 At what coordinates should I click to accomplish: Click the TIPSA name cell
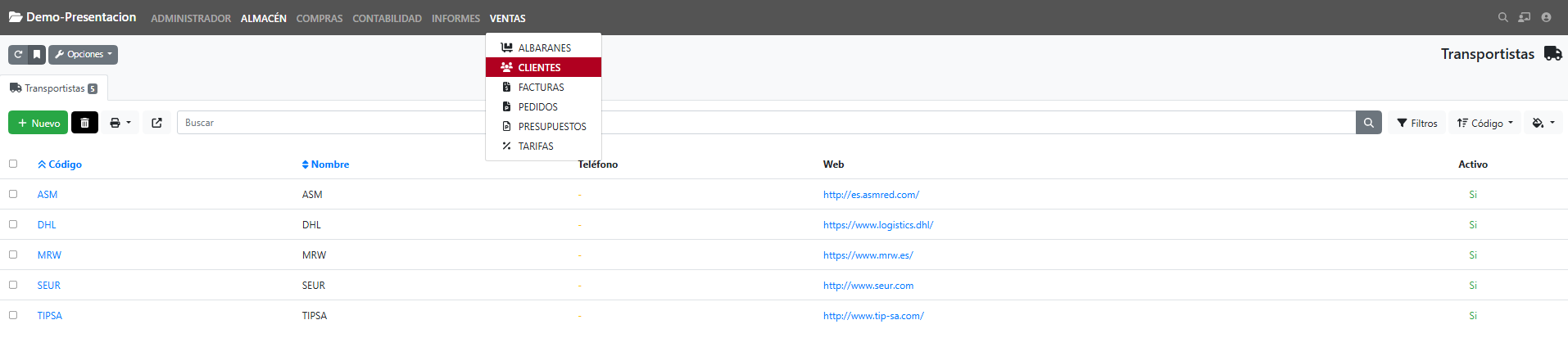[x=315, y=316]
